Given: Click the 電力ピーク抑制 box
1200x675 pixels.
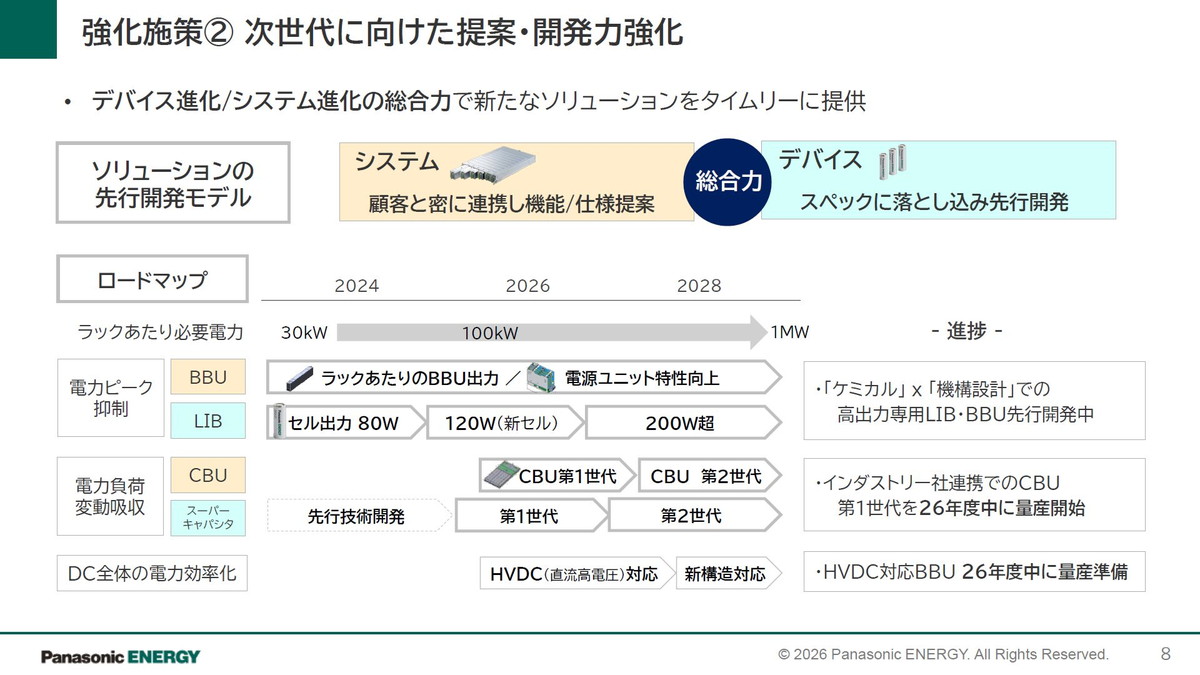Looking at the screenshot, I should pyautogui.click(x=113, y=398).
